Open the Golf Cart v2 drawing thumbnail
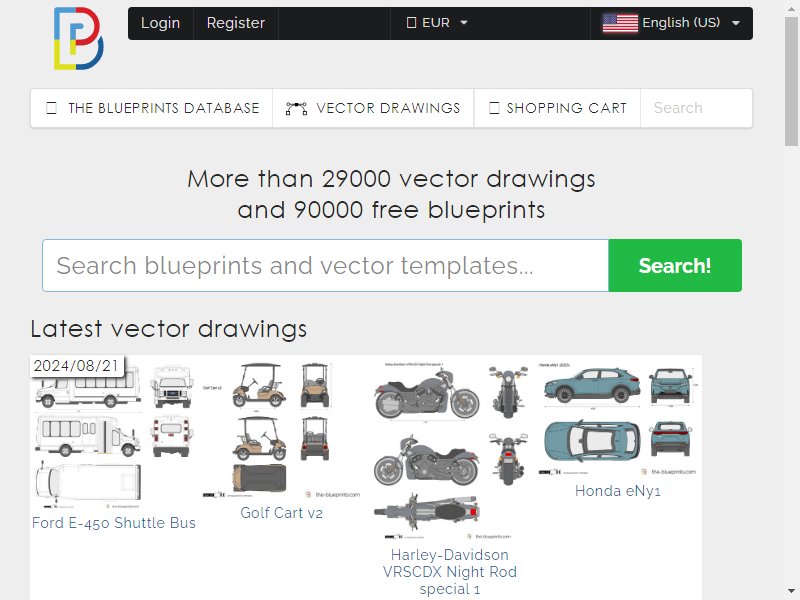Image resolution: width=800 pixels, height=600 pixels. pyautogui.click(x=282, y=429)
